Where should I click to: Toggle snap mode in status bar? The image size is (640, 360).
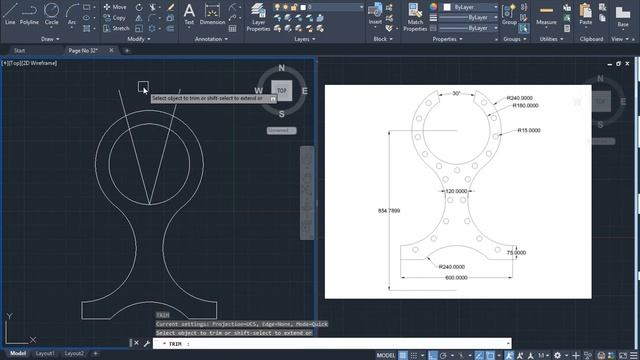414,356
